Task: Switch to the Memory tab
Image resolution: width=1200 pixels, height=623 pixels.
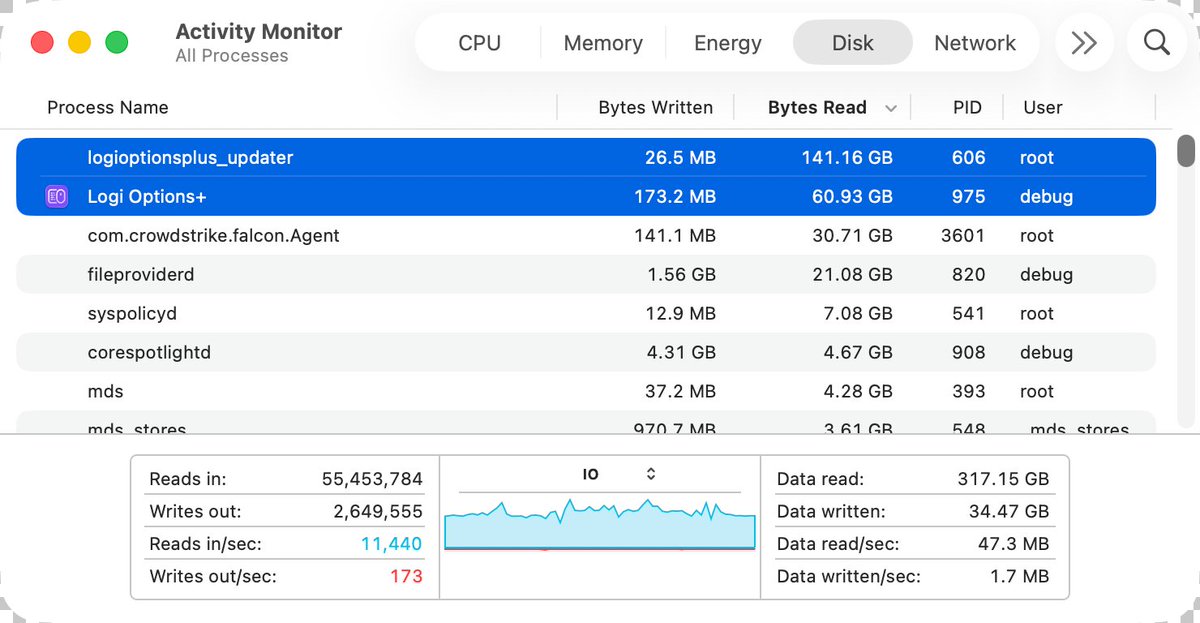Action: (603, 43)
